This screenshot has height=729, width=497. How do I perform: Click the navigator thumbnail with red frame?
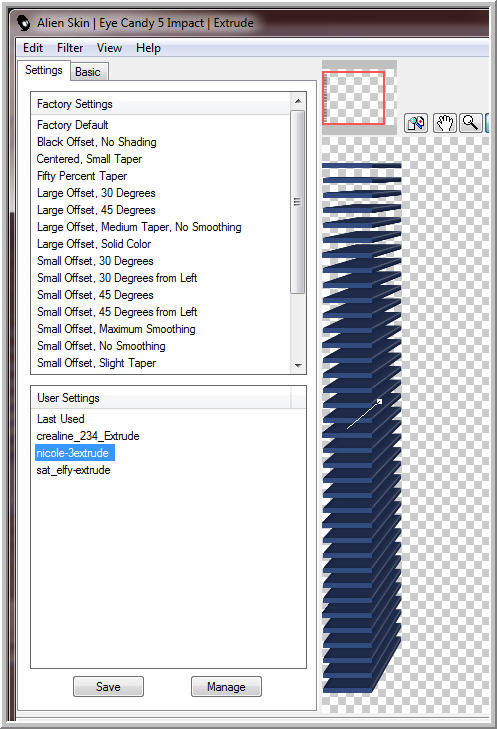354,98
